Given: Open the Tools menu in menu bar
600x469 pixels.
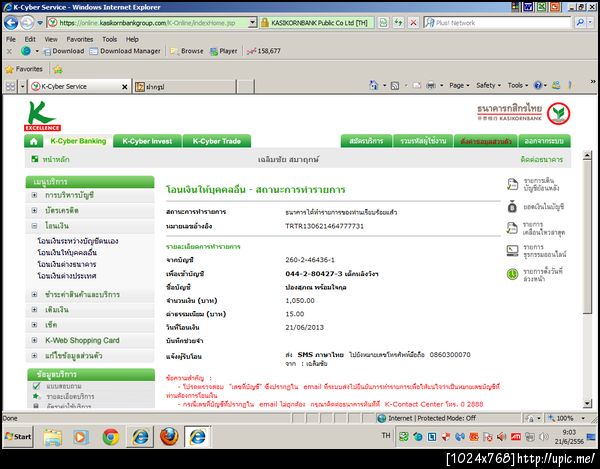Looking at the screenshot, I should click(109, 39).
